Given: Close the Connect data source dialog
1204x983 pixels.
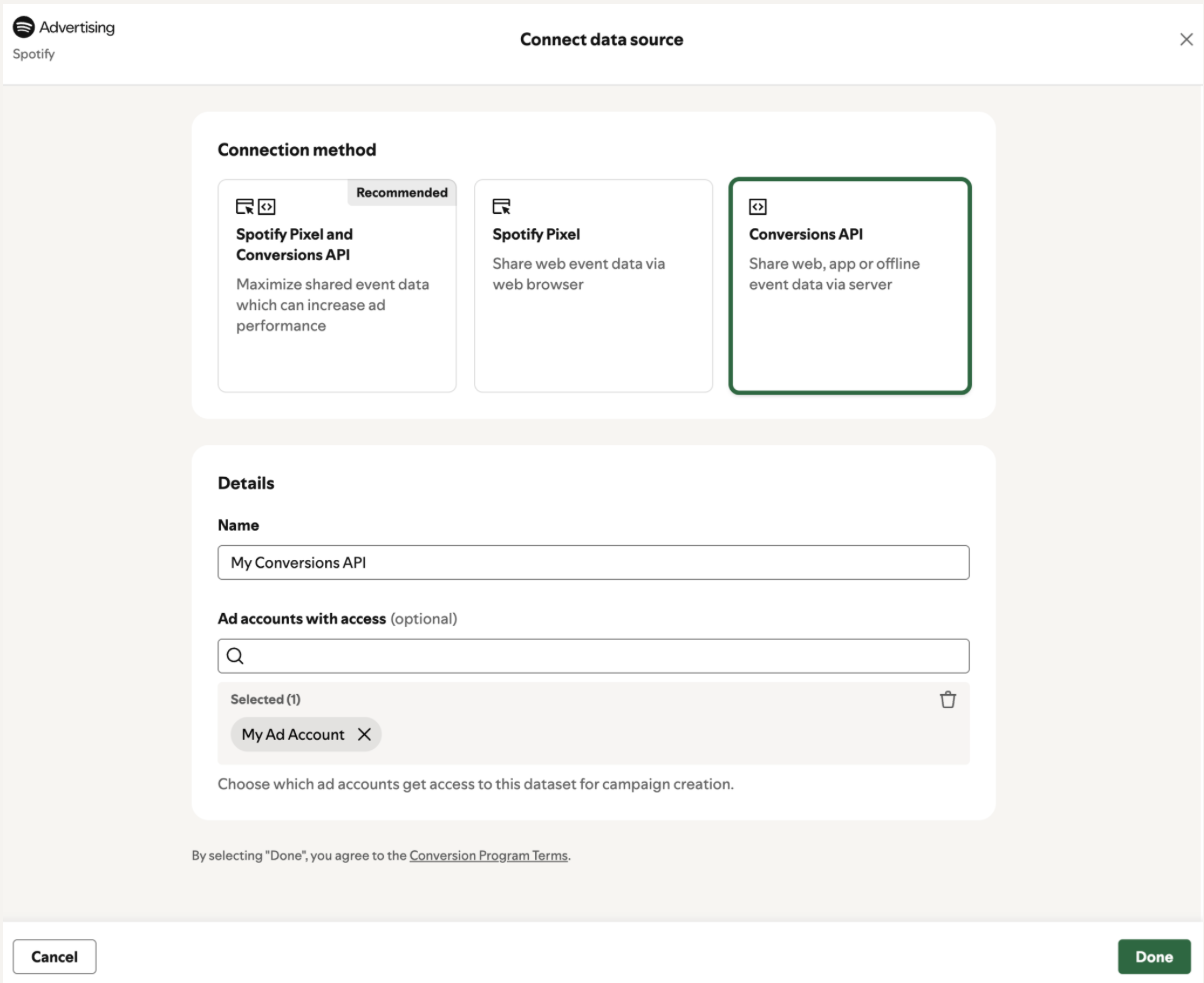Looking at the screenshot, I should (x=1186, y=40).
